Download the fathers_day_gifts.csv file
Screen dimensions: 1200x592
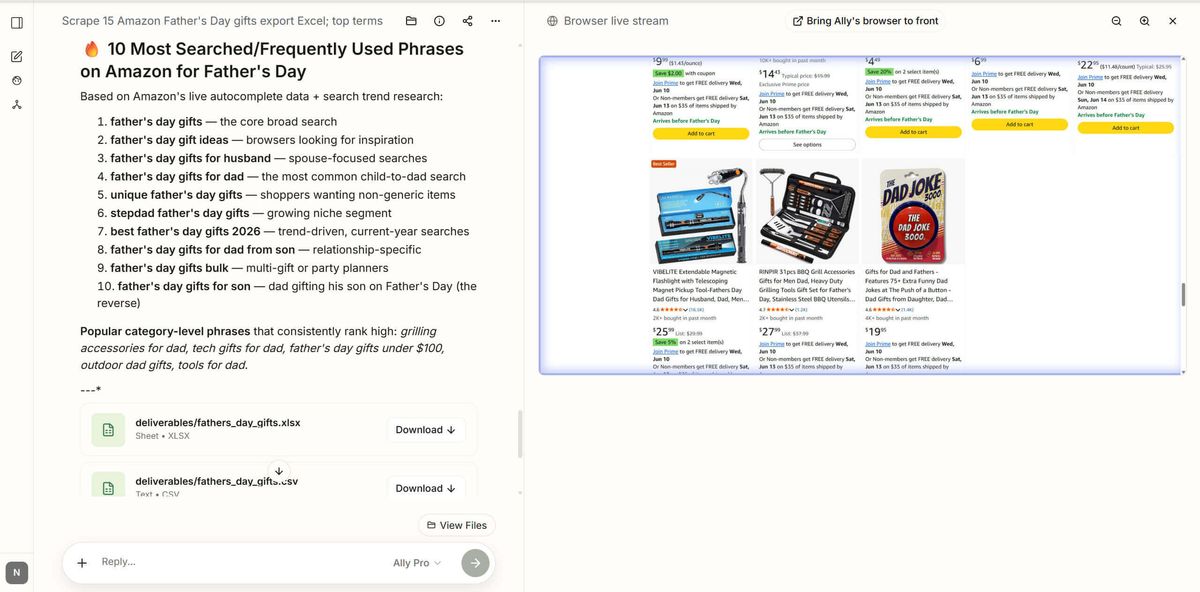(425, 488)
